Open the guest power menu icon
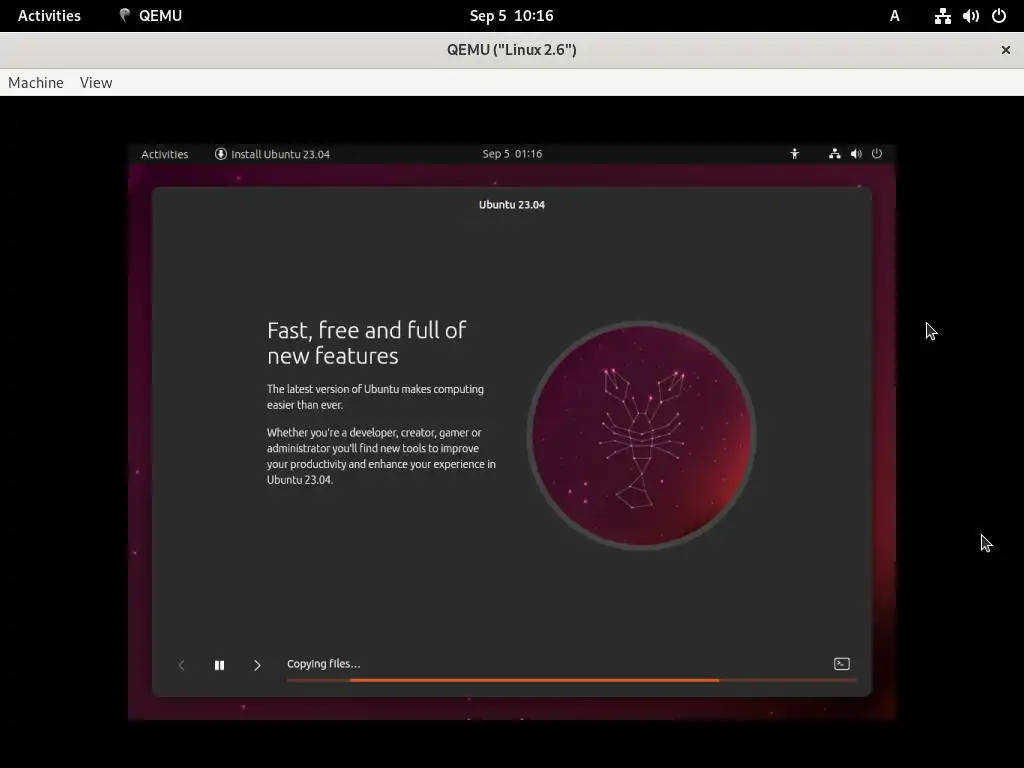This screenshot has height=768, width=1024. pos(877,153)
